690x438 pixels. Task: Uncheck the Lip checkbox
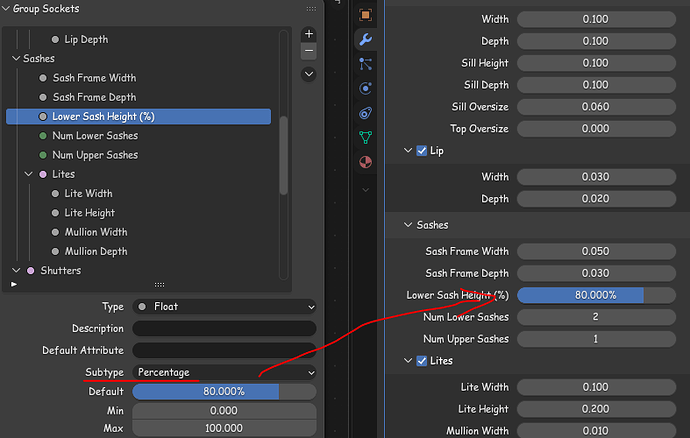tap(422, 151)
